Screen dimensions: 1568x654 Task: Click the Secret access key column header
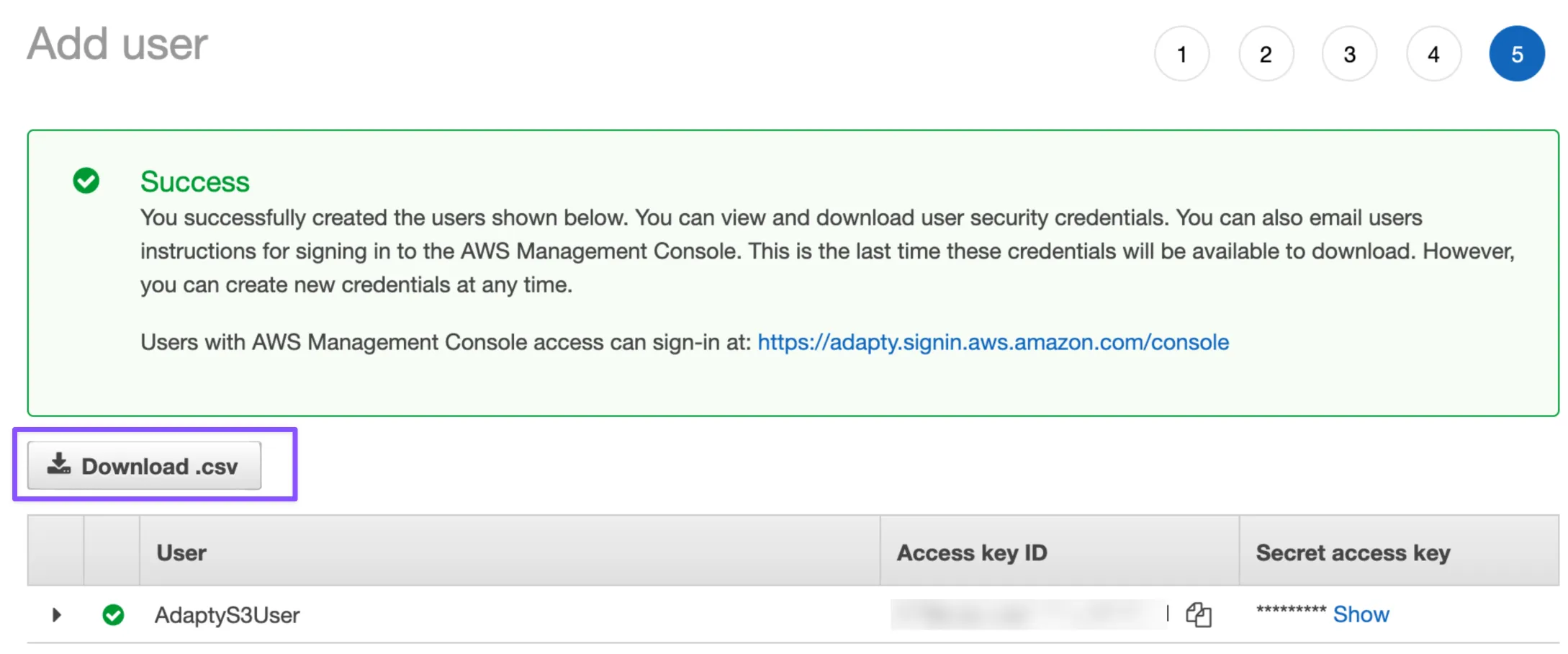[1353, 552]
